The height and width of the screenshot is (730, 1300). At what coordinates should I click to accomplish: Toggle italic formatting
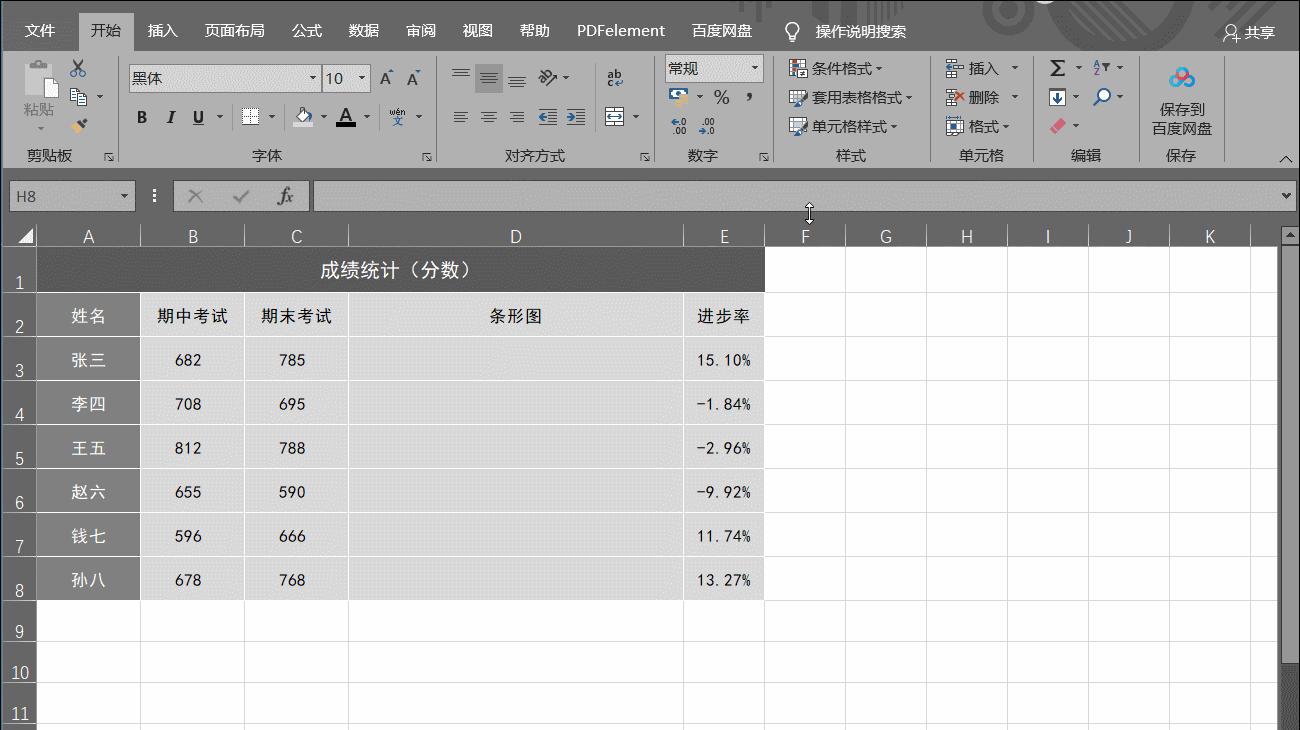169,117
